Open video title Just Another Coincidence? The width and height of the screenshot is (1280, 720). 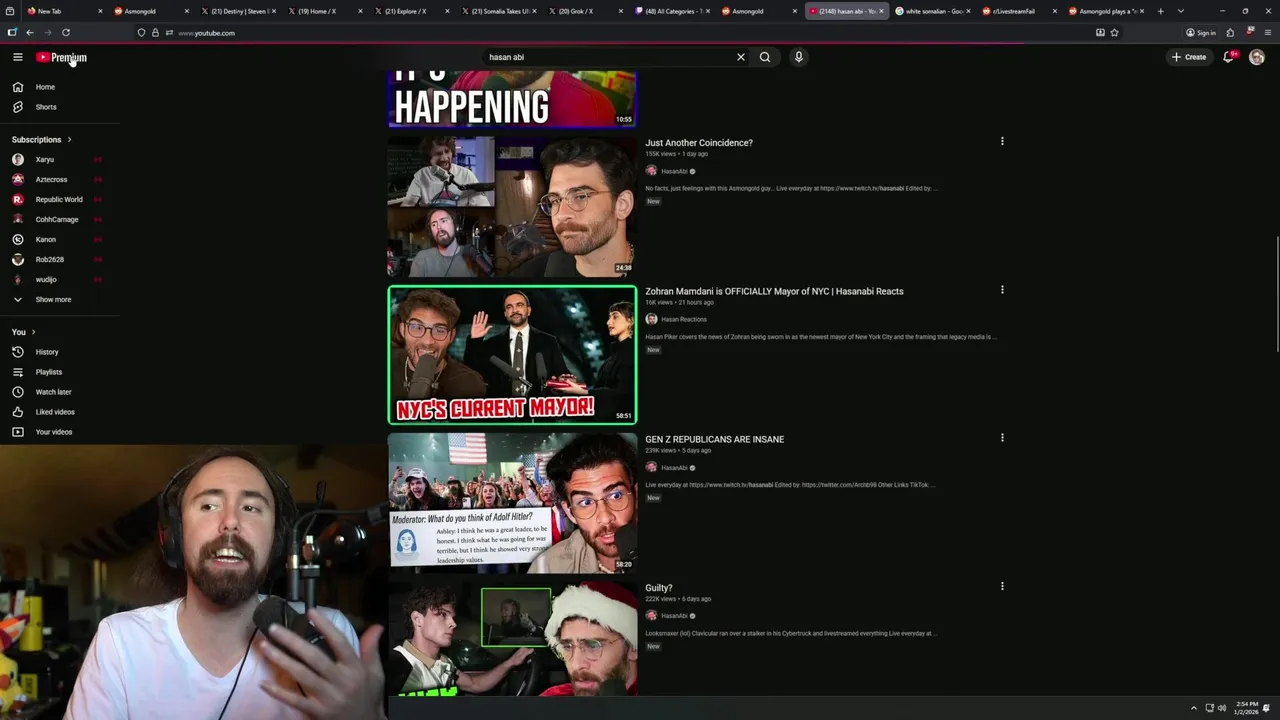(699, 143)
